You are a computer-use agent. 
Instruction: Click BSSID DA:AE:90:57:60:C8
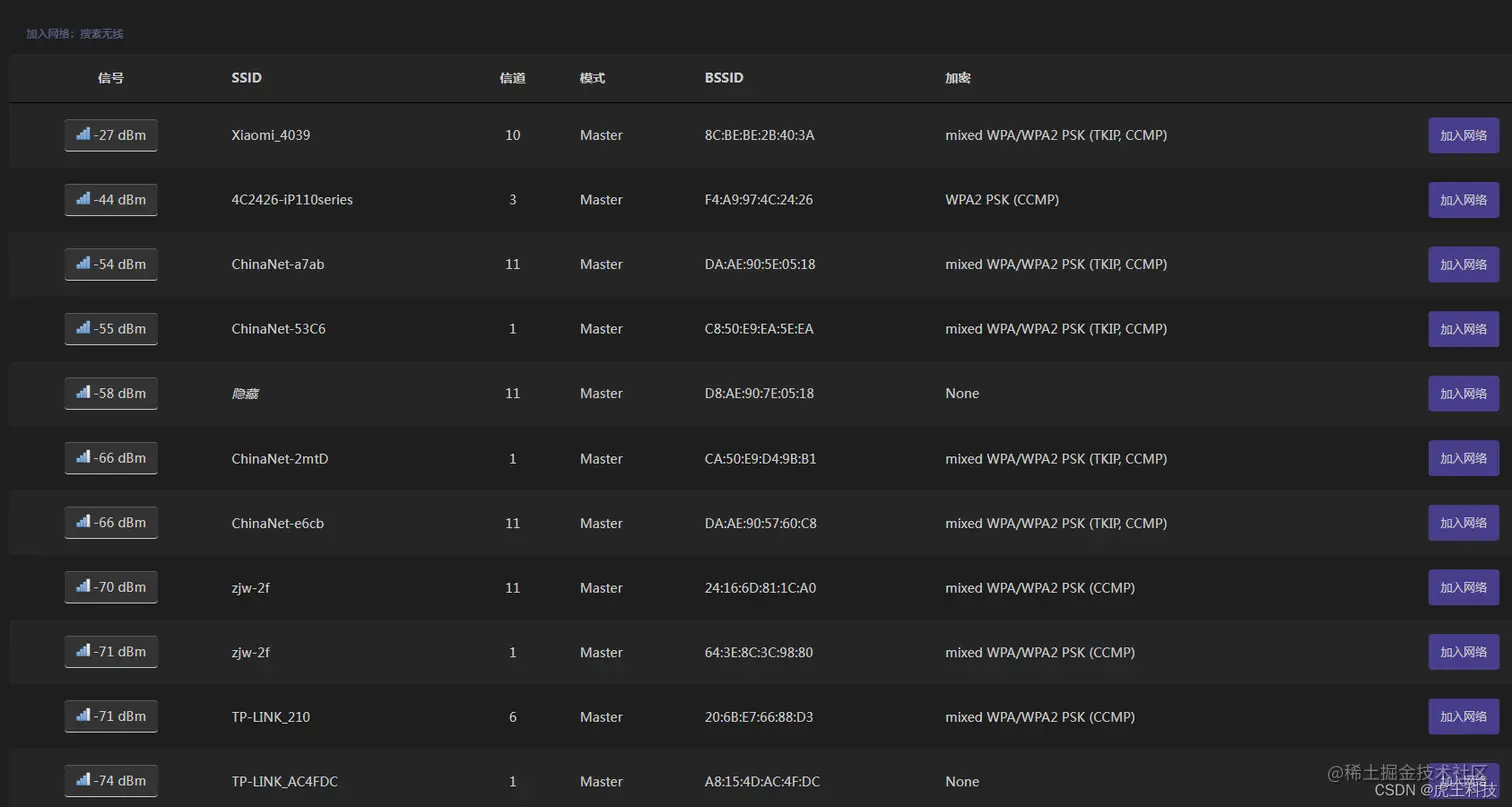click(x=760, y=523)
